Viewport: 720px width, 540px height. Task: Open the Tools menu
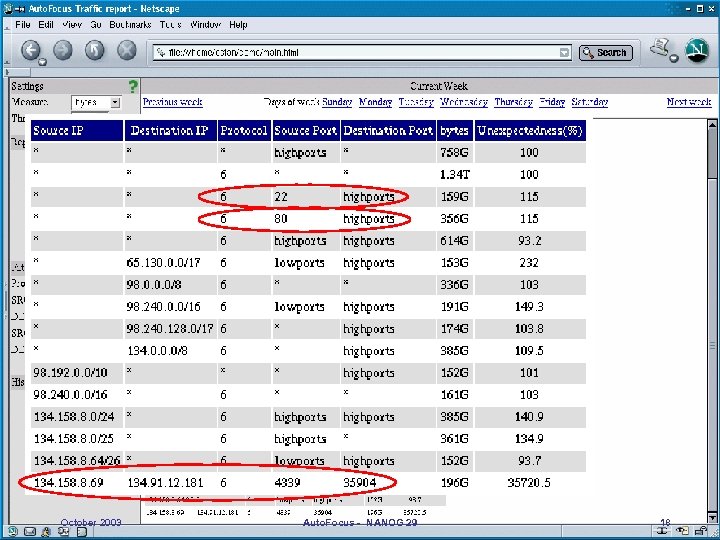click(x=170, y=25)
